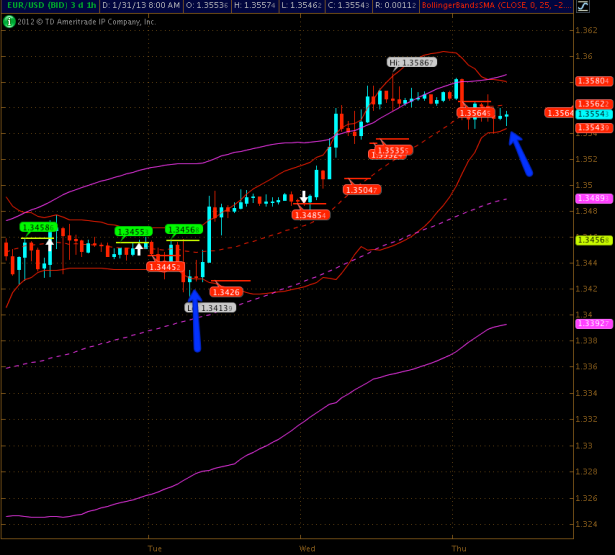Click the red 1.3580 price axis tag
The height and width of the screenshot is (555, 615).
pos(594,81)
